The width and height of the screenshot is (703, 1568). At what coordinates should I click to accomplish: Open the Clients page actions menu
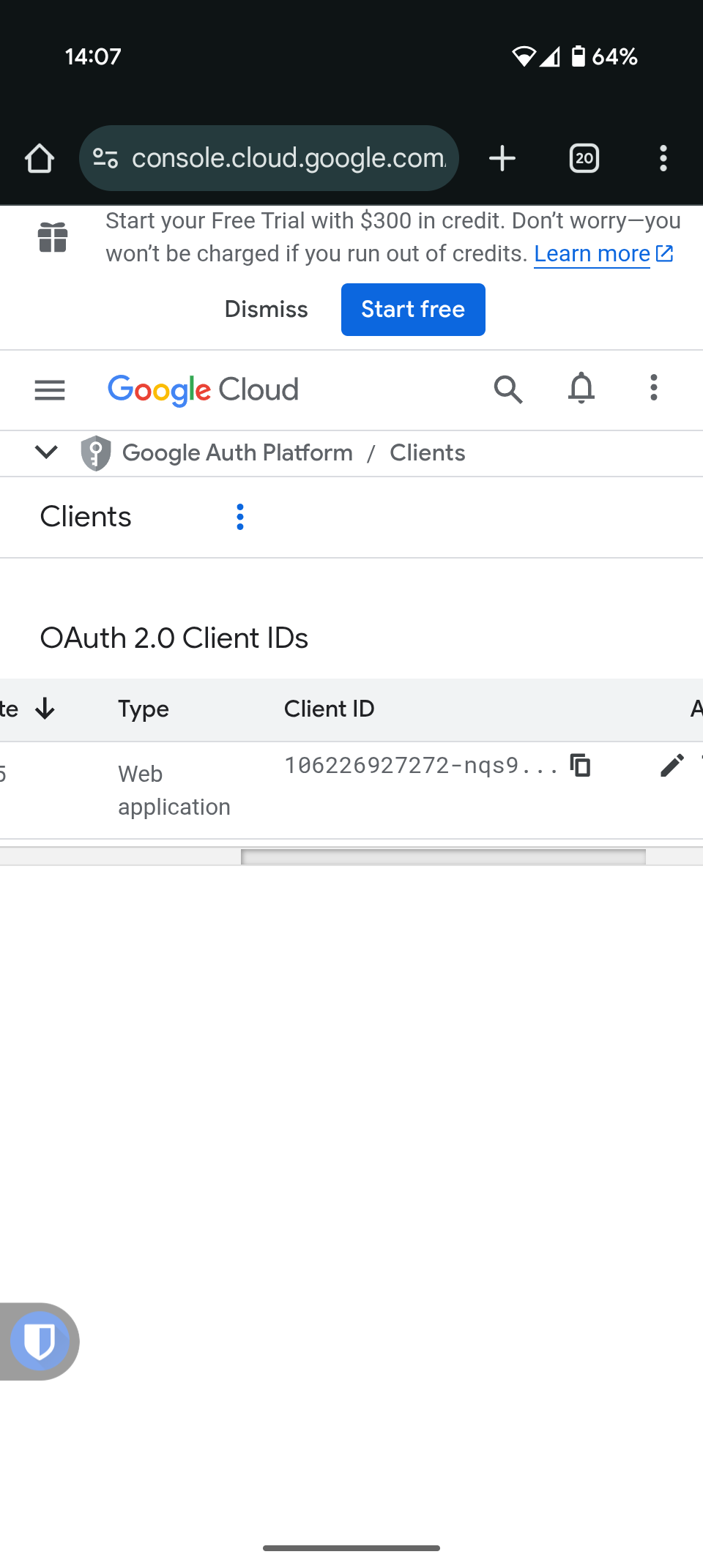[x=240, y=517]
